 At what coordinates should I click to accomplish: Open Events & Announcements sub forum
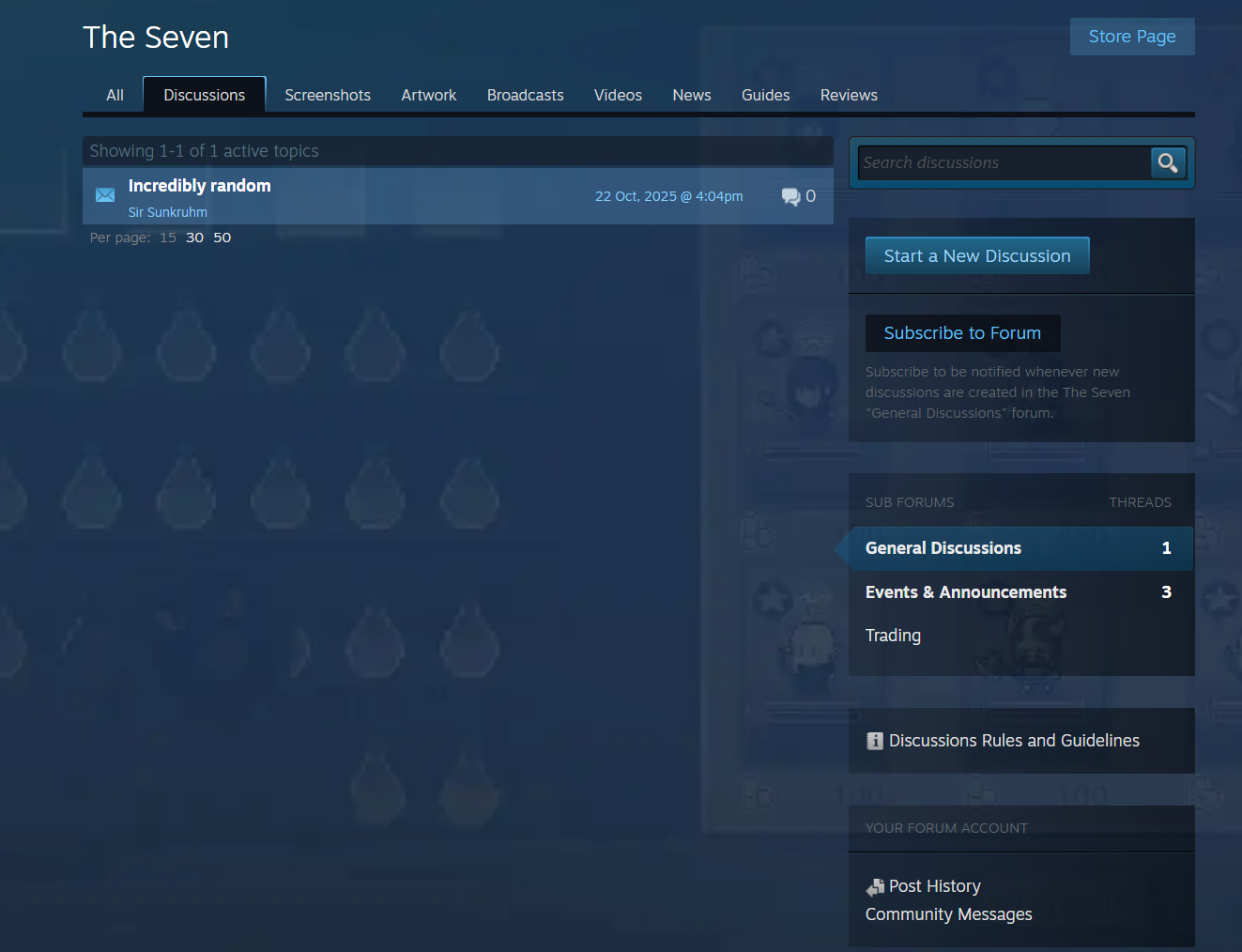1021,592
